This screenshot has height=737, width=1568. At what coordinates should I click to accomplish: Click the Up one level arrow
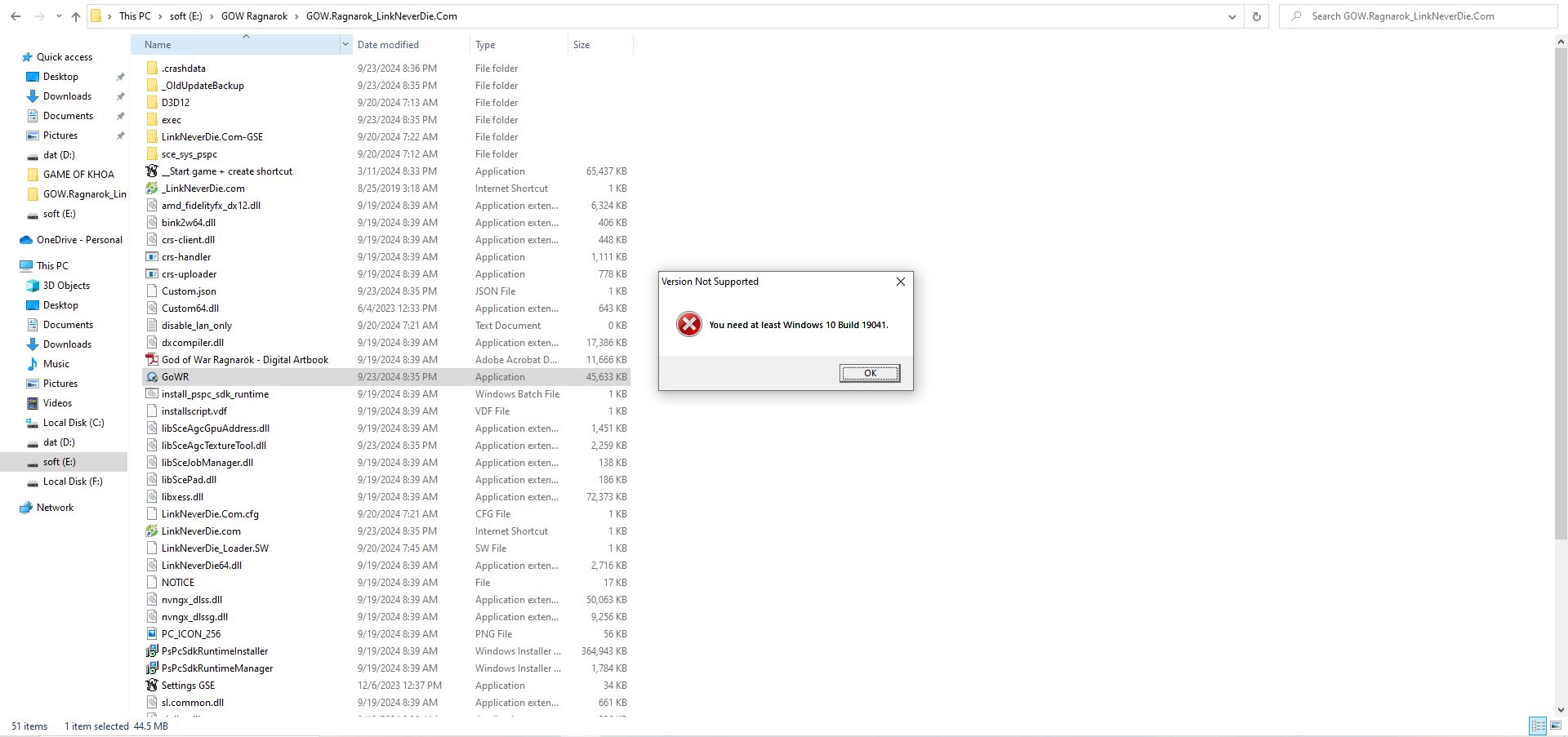pos(76,16)
